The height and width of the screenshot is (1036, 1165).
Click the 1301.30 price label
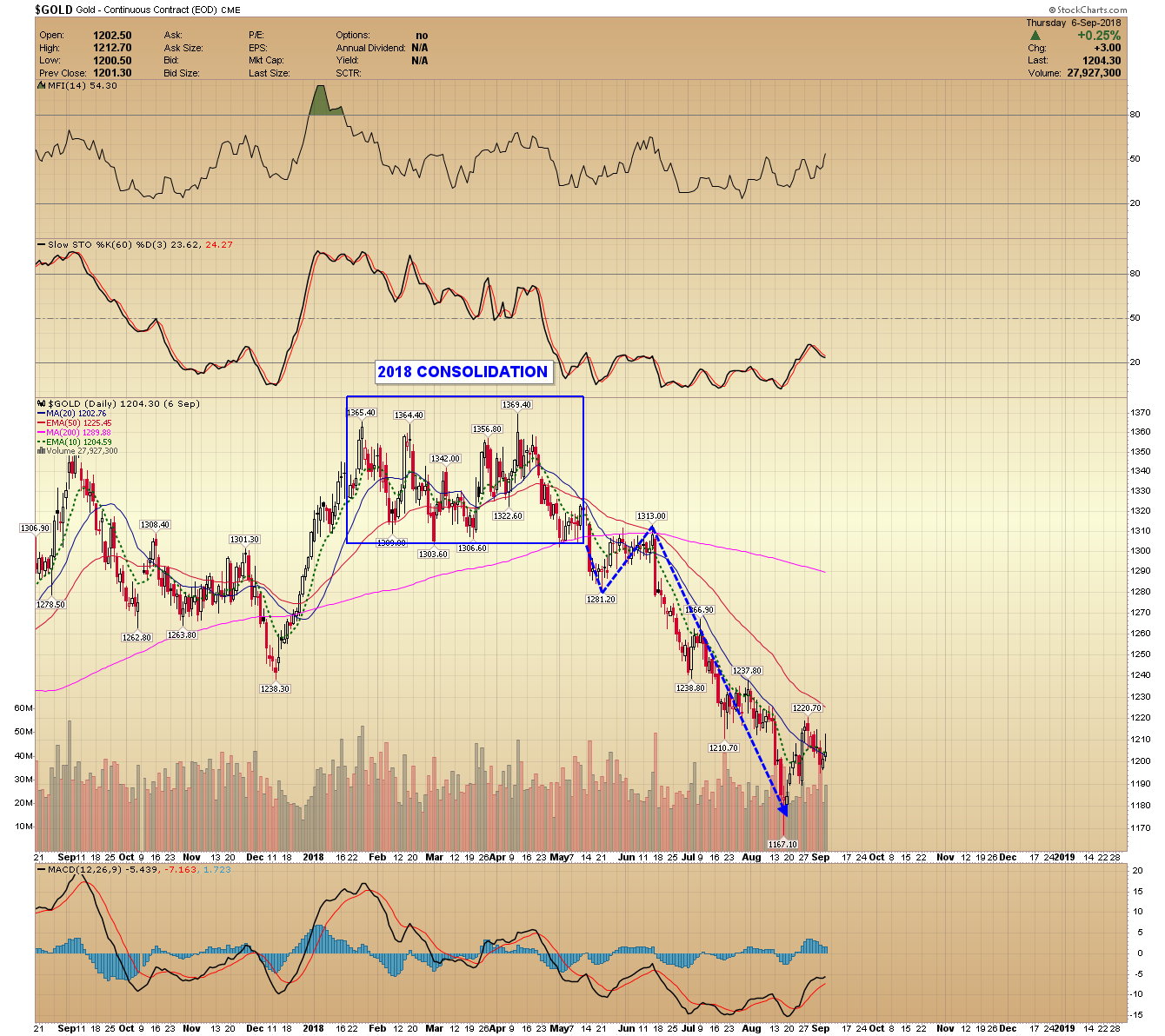[244, 540]
